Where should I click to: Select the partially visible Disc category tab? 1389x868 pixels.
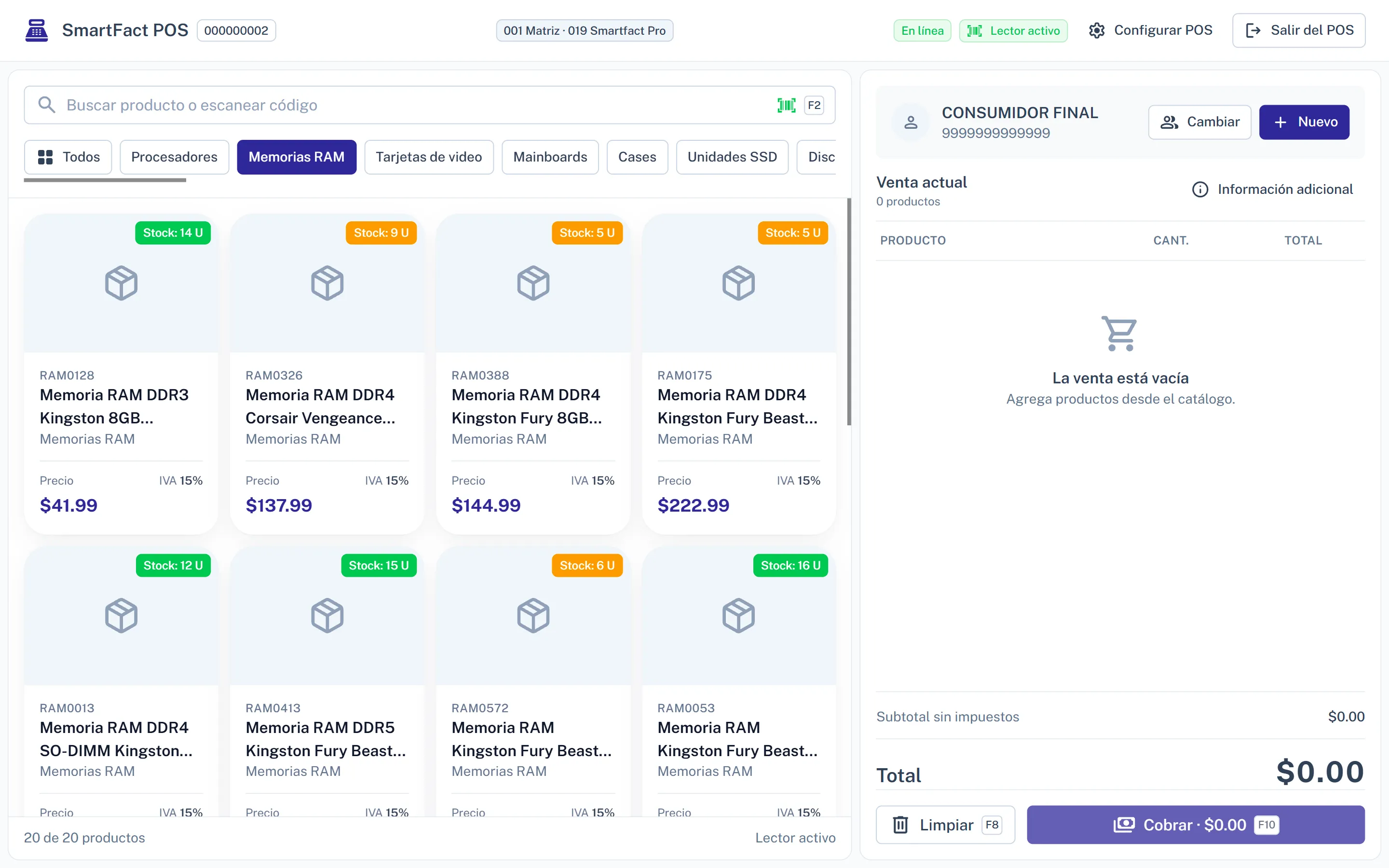tap(817, 157)
